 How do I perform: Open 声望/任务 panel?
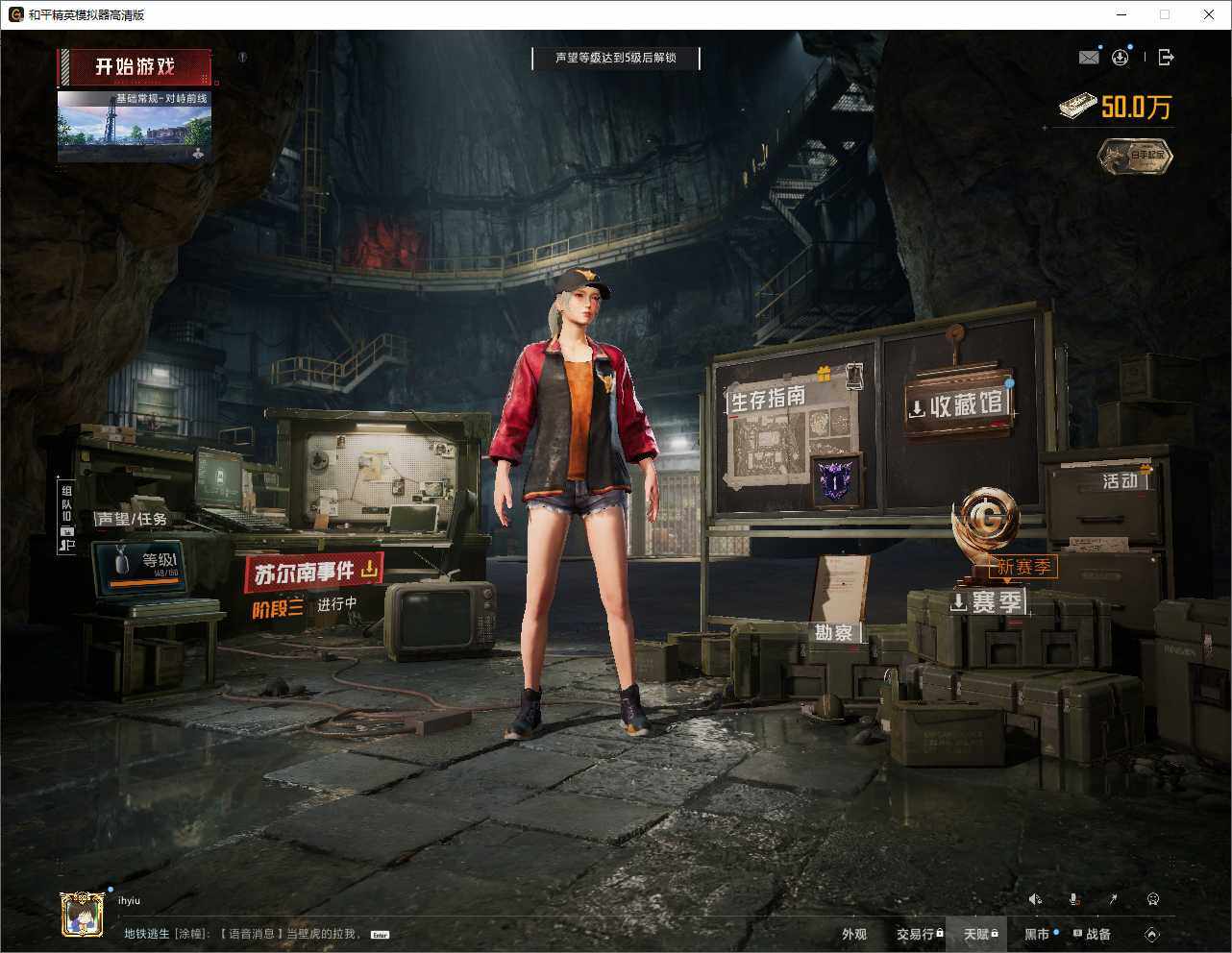point(131,519)
